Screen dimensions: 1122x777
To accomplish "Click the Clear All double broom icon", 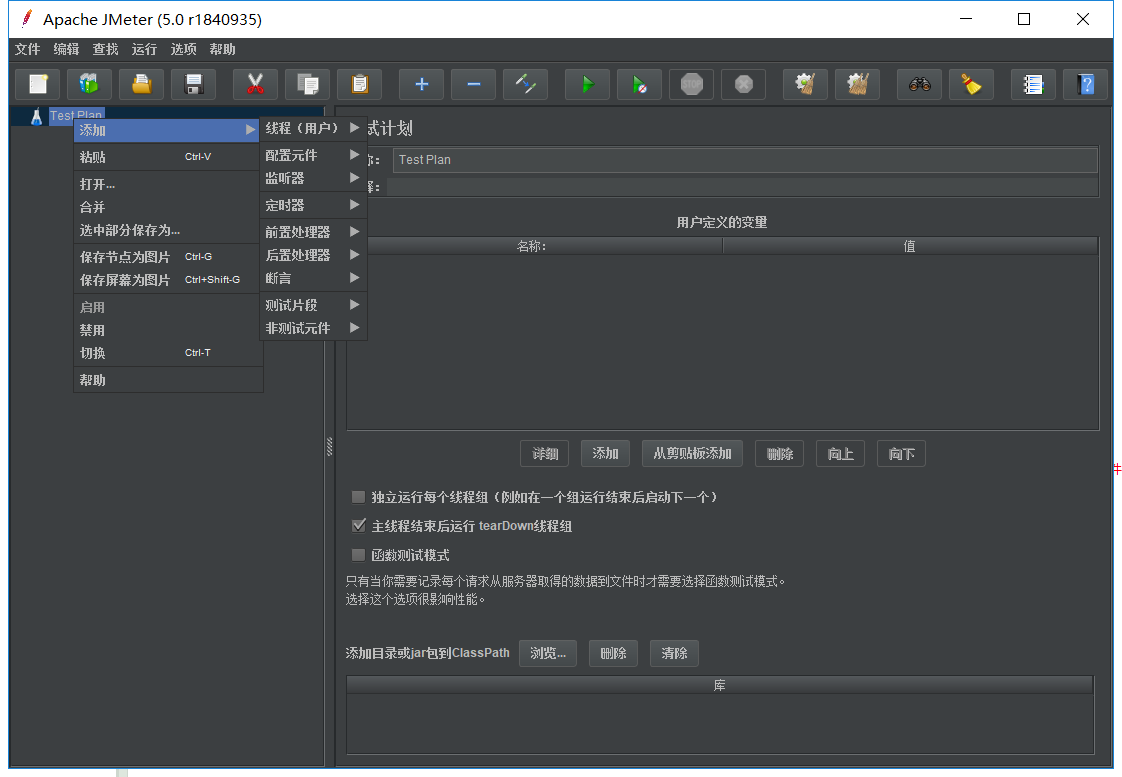I will [x=857, y=84].
